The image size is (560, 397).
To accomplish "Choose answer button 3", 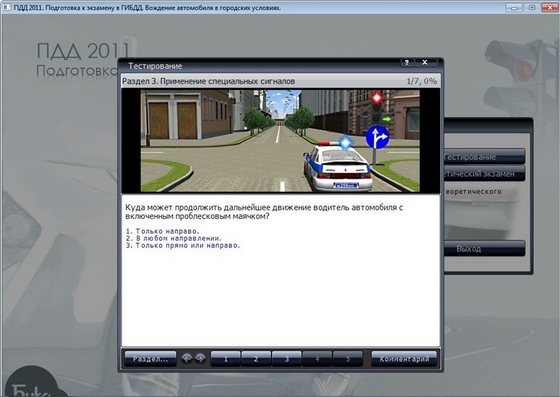I will pos(287,359).
